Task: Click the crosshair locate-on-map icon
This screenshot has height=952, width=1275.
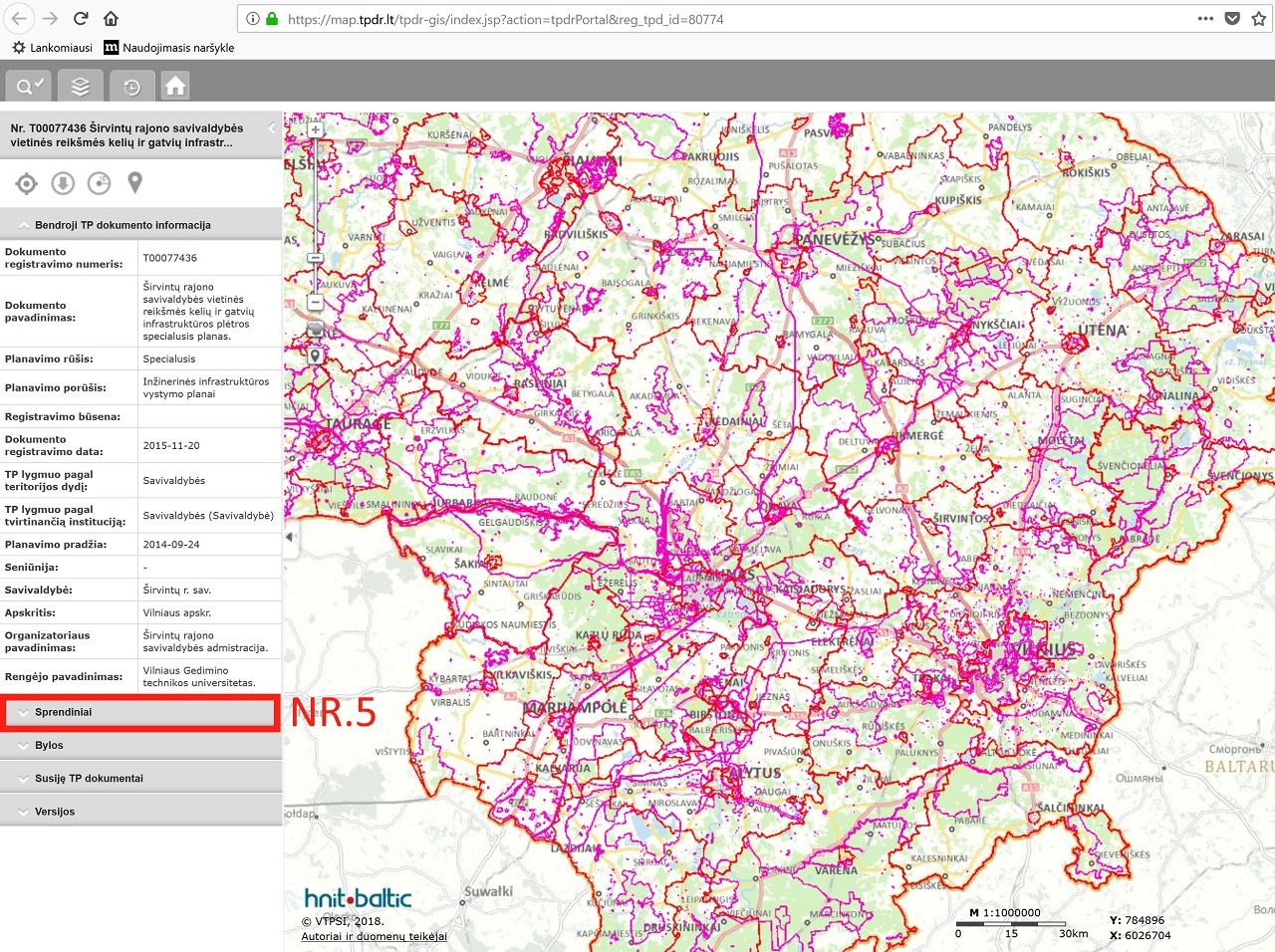Action: coord(27,183)
